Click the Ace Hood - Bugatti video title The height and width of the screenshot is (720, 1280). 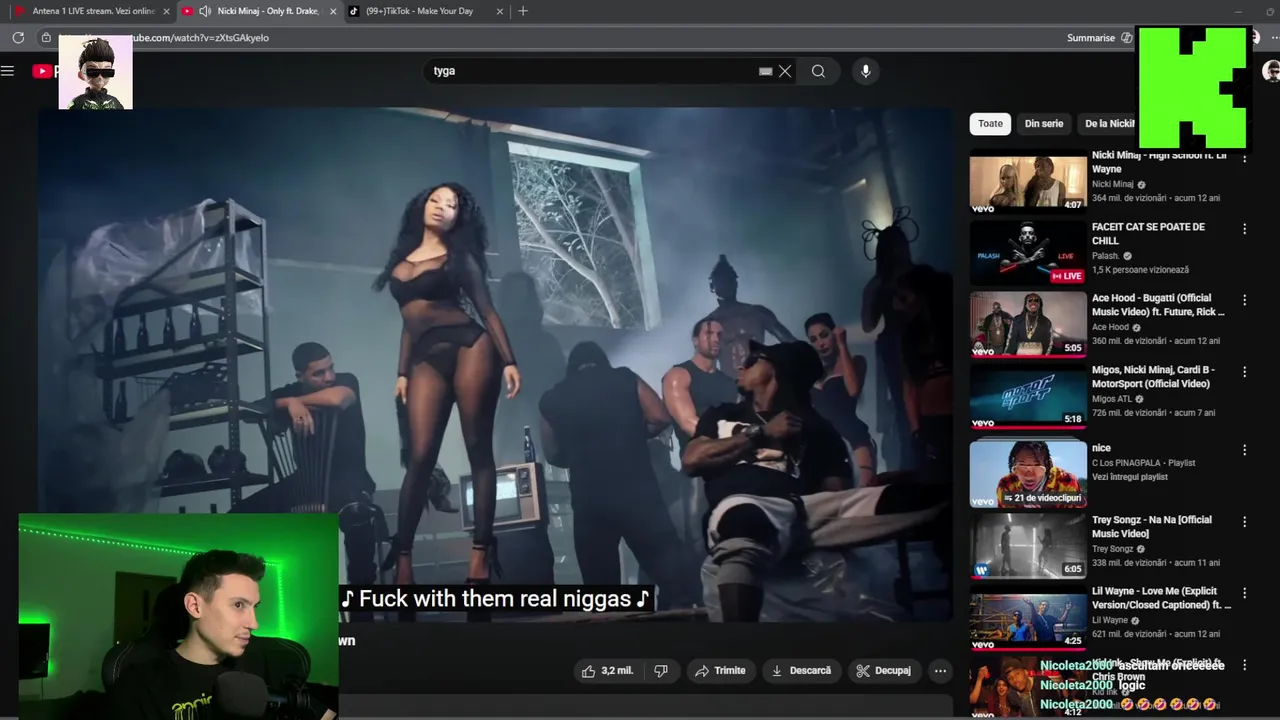1158,305
